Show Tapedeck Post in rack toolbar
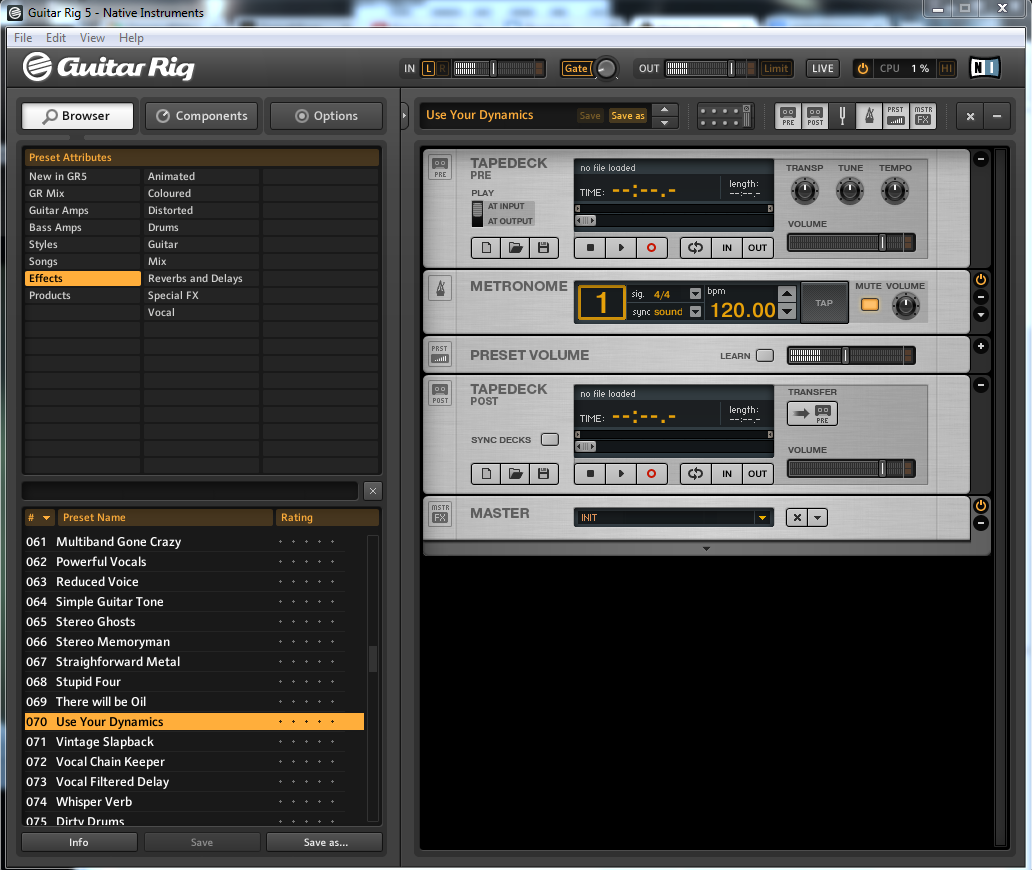Image resolution: width=1032 pixels, height=870 pixels. point(815,116)
